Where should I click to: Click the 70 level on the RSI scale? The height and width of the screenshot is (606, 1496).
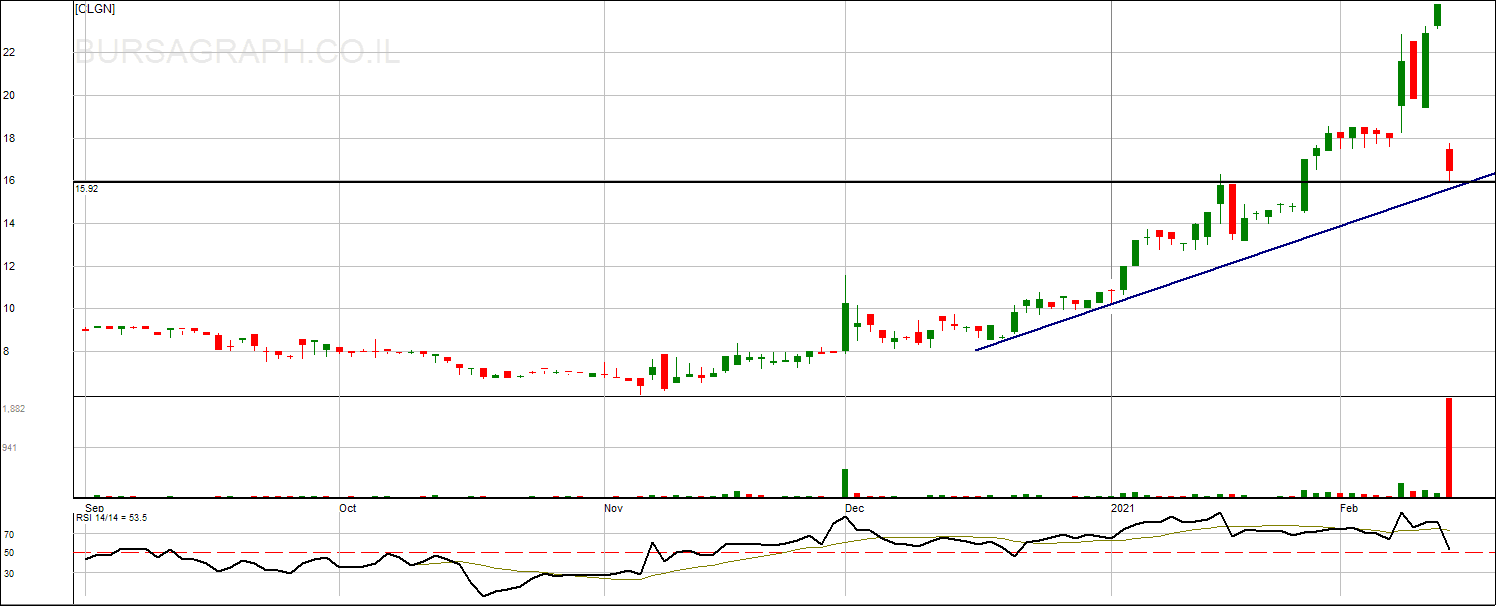click(x=9, y=535)
